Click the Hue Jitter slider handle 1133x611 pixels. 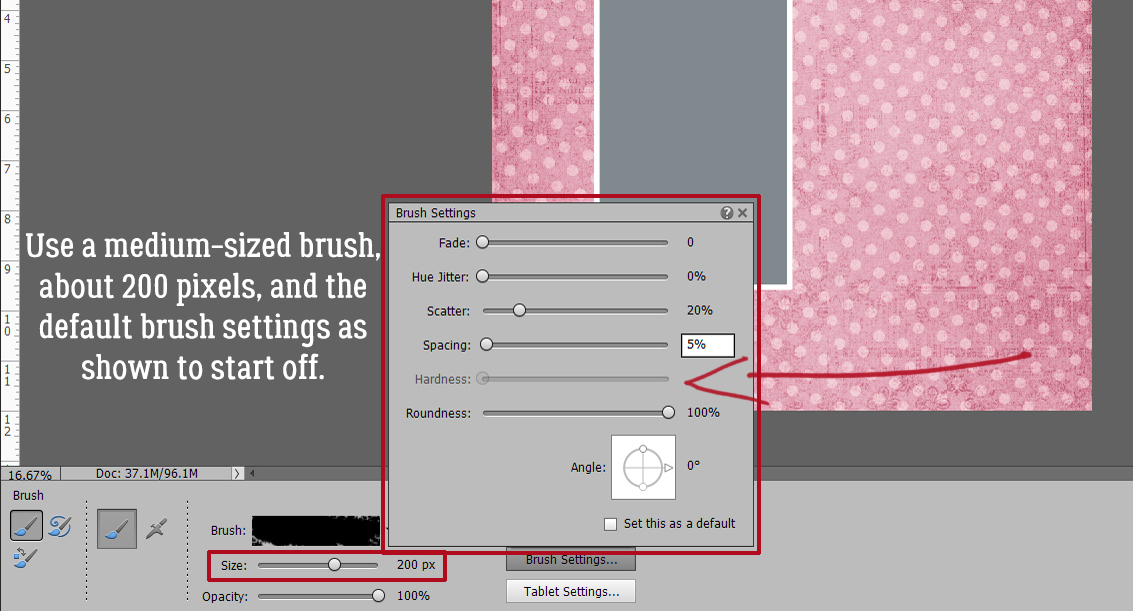(483, 277)
